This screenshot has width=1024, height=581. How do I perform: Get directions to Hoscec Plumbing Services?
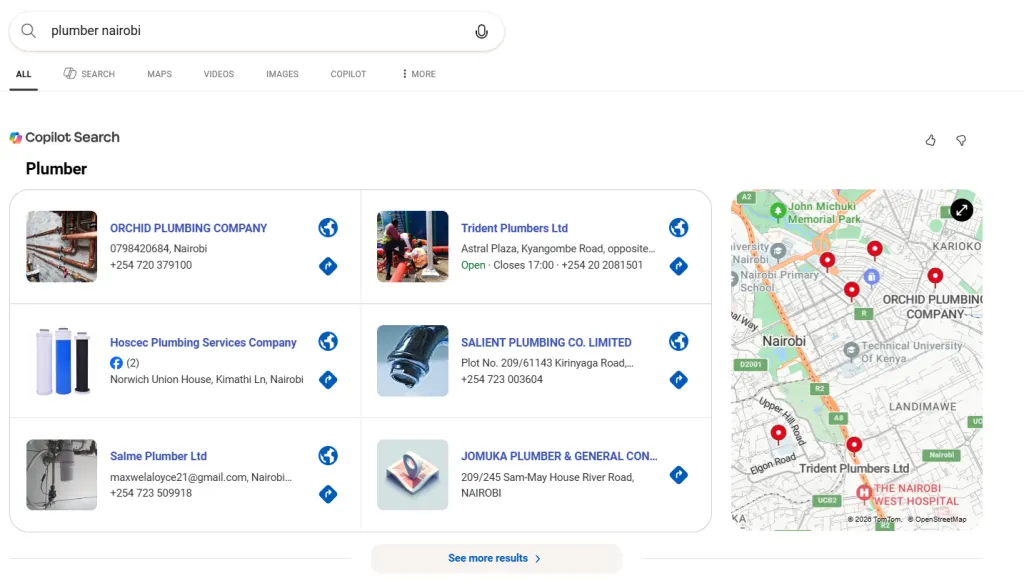(x=328, y=379)
